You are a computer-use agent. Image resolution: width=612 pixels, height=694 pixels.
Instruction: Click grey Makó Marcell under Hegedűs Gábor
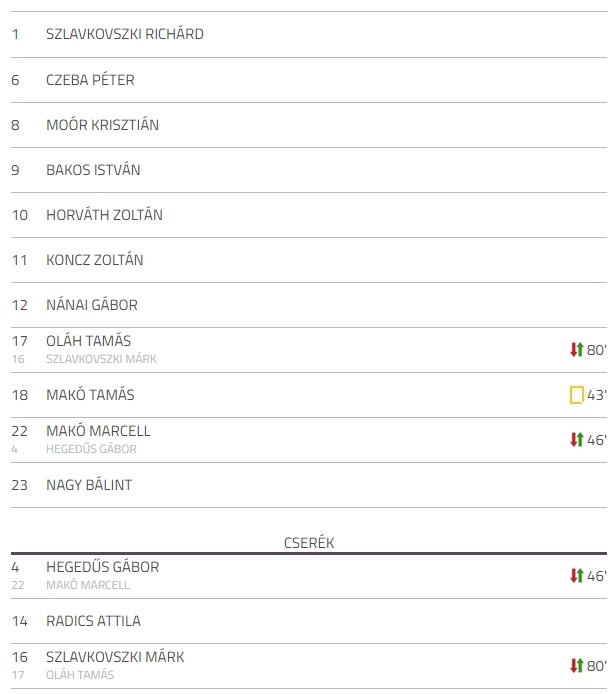pos(88,585)
